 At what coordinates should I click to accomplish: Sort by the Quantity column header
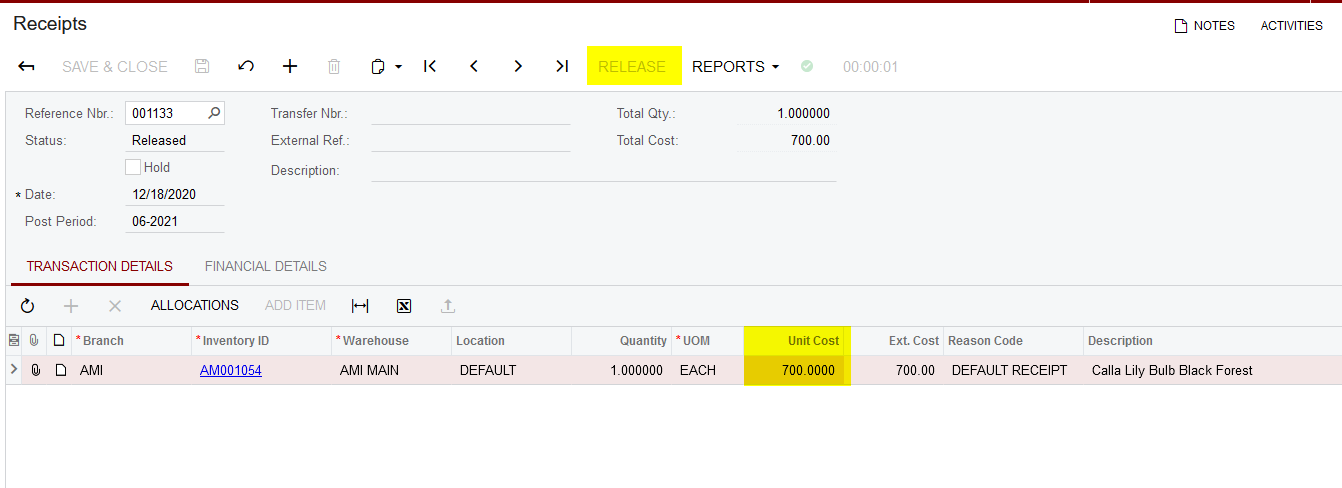tap(621, 341)
